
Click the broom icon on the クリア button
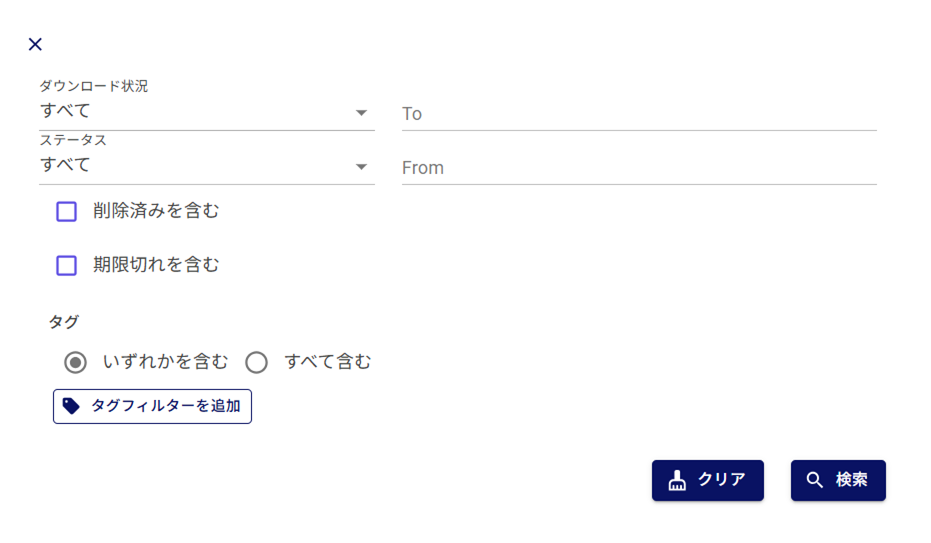coord(677,480)
